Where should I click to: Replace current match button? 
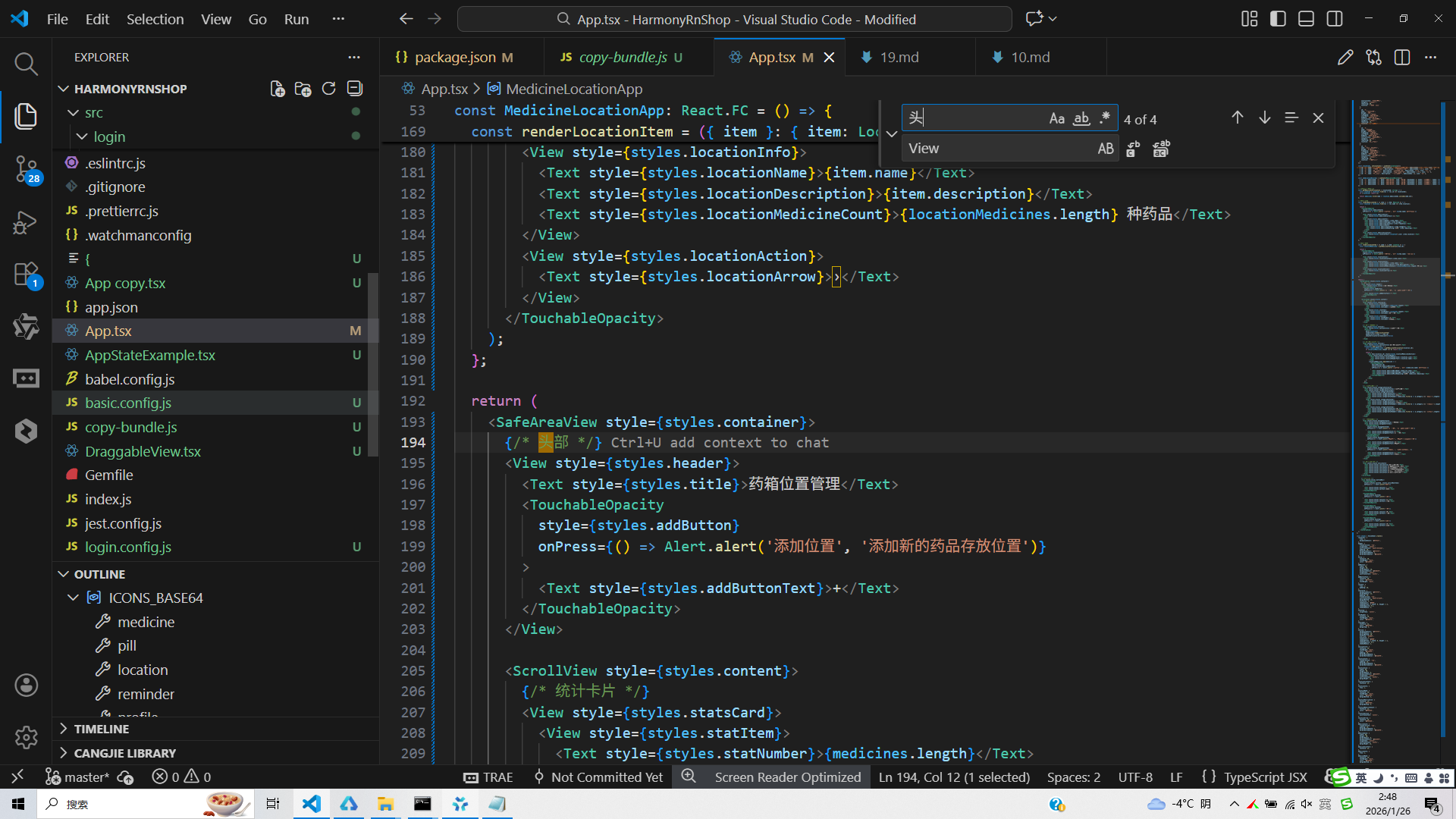click(1133, 149)
